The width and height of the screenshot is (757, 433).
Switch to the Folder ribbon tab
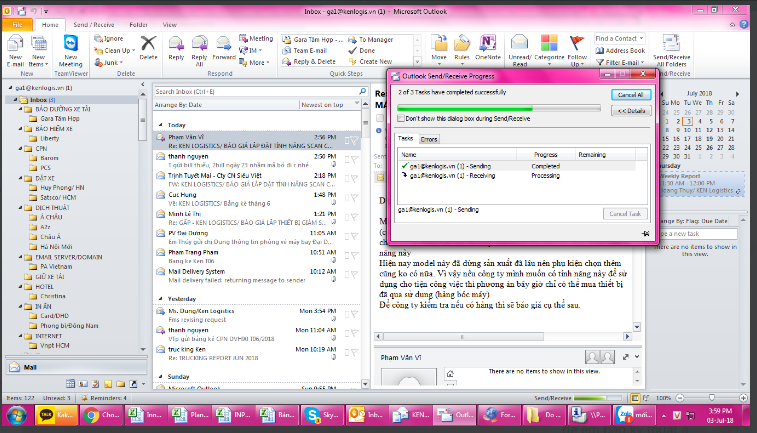[138, 25]
